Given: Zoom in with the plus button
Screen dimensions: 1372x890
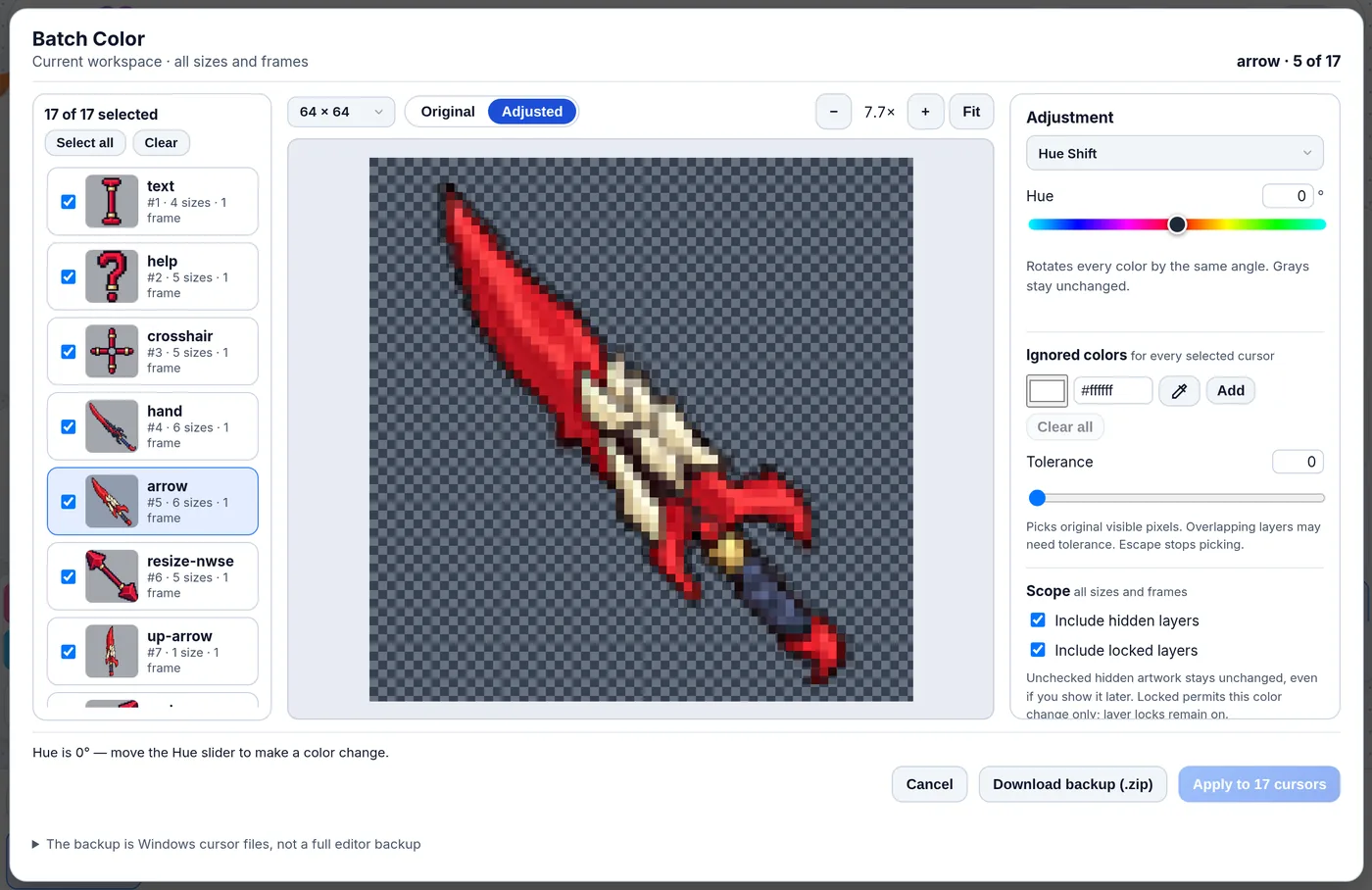Looking at the screenshot, I should [925, 112].
